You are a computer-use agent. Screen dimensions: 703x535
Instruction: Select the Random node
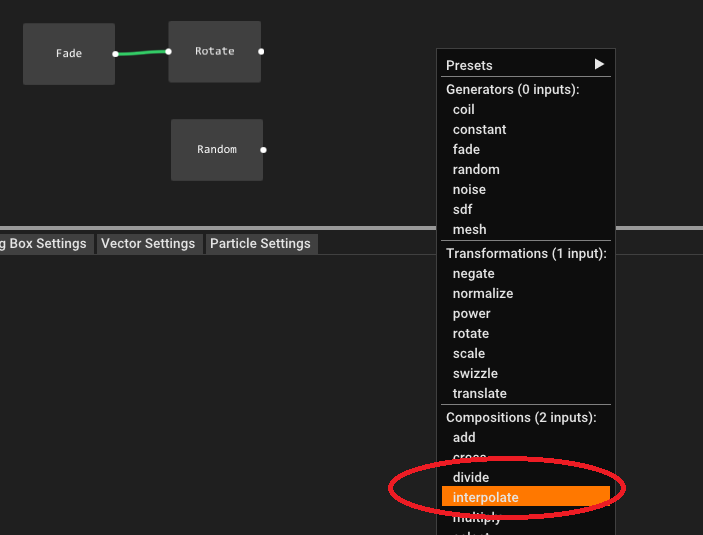tap(217, 150)
